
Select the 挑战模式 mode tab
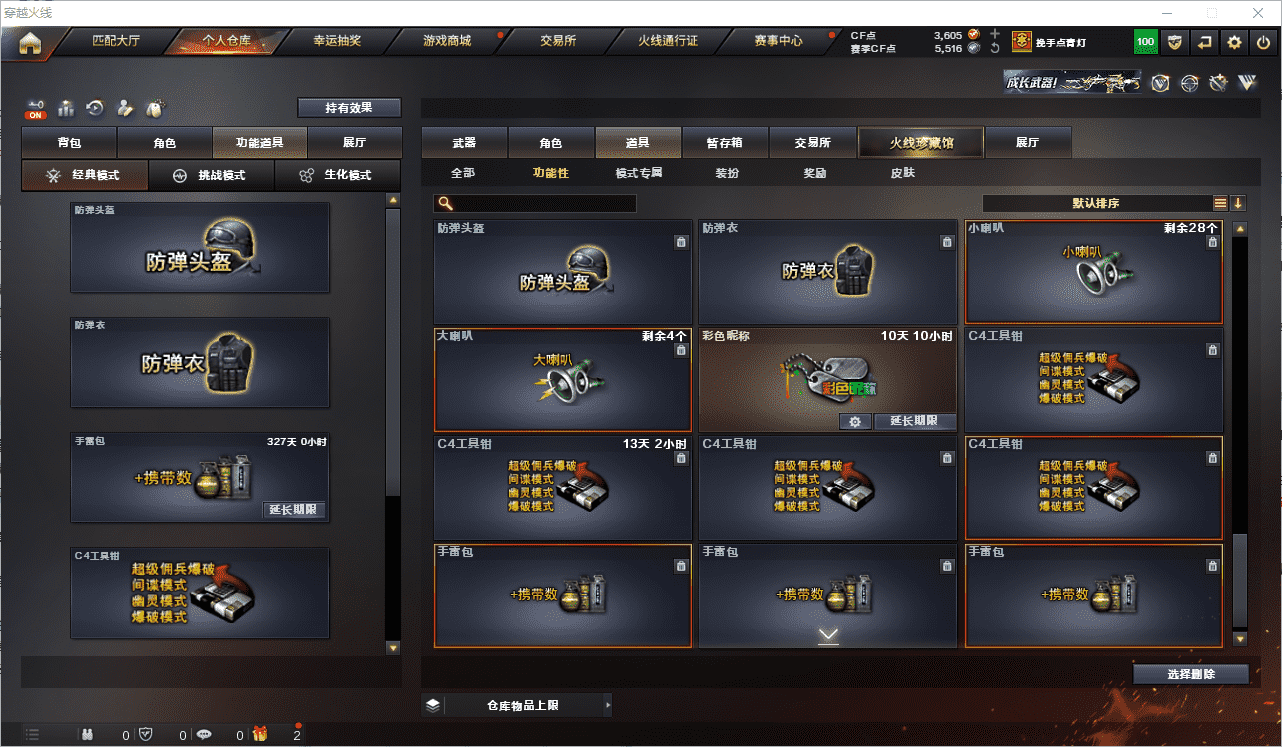[211, 175]
